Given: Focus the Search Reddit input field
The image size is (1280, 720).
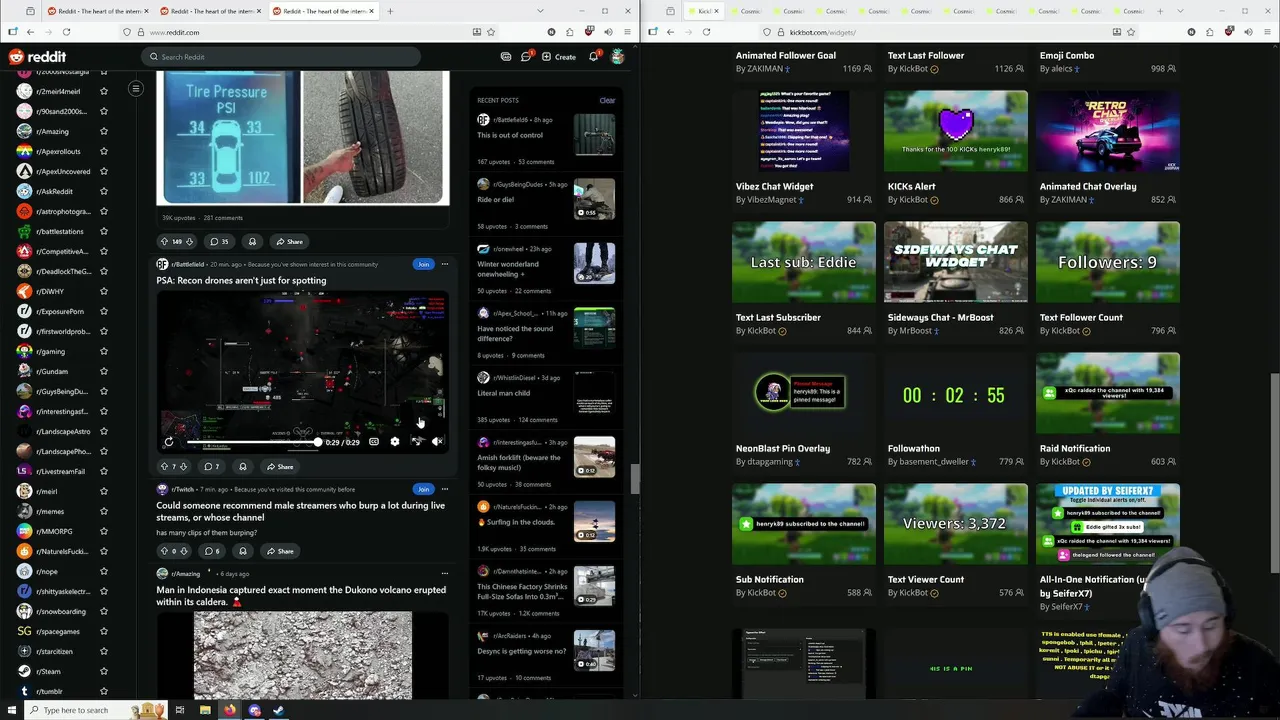Looking at the screenshot, I should [280, 57].
